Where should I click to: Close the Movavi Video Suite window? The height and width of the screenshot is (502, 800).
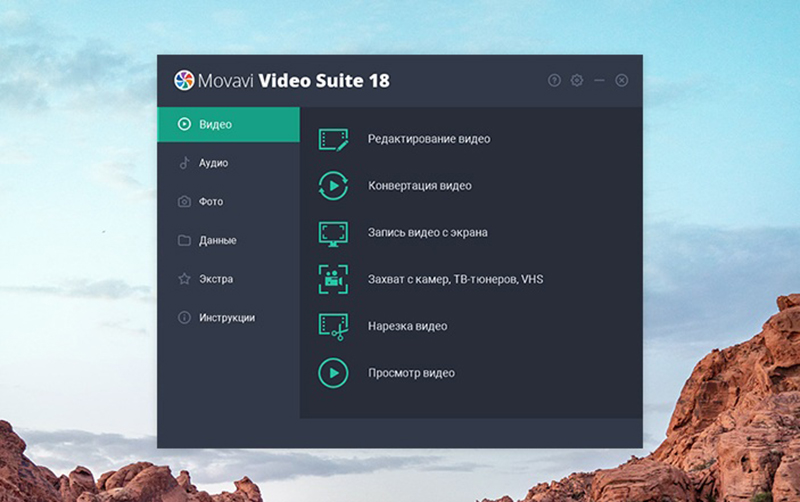click(x=622, y=80)
